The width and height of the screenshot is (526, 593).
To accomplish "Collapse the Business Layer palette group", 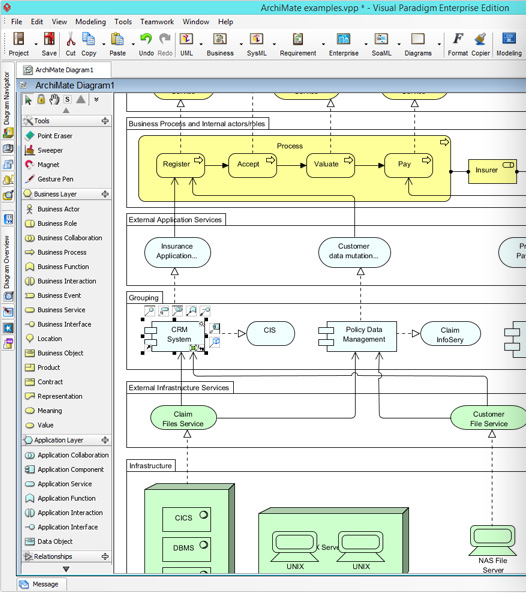I will pos(105,194).
